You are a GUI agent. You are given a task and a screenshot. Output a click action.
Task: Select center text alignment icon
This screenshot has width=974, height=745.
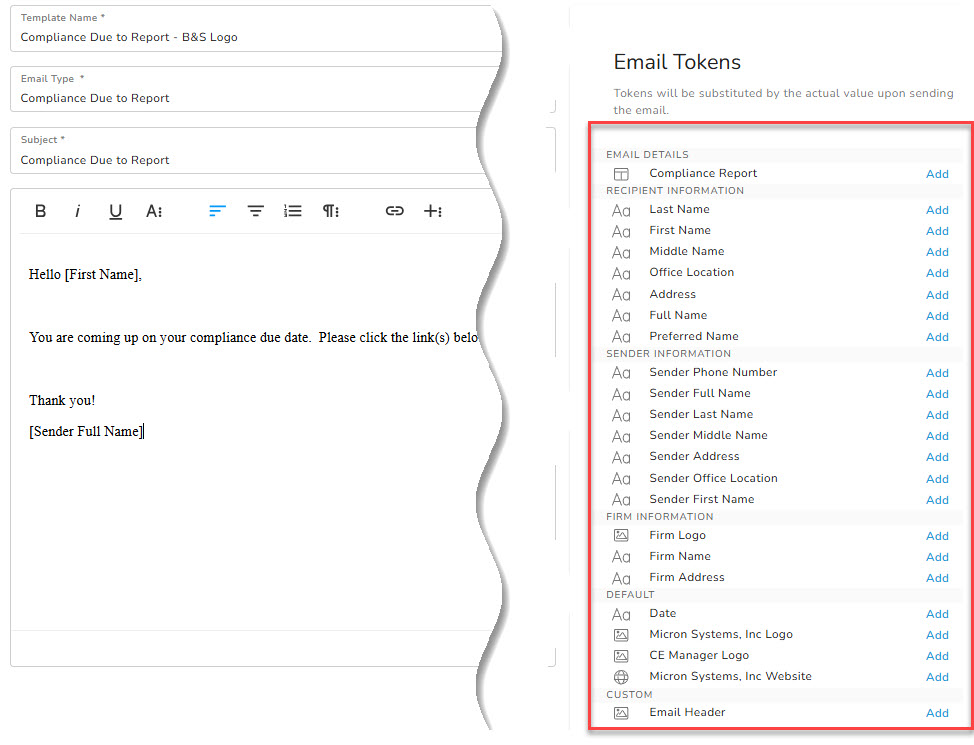tap(255, 211)
